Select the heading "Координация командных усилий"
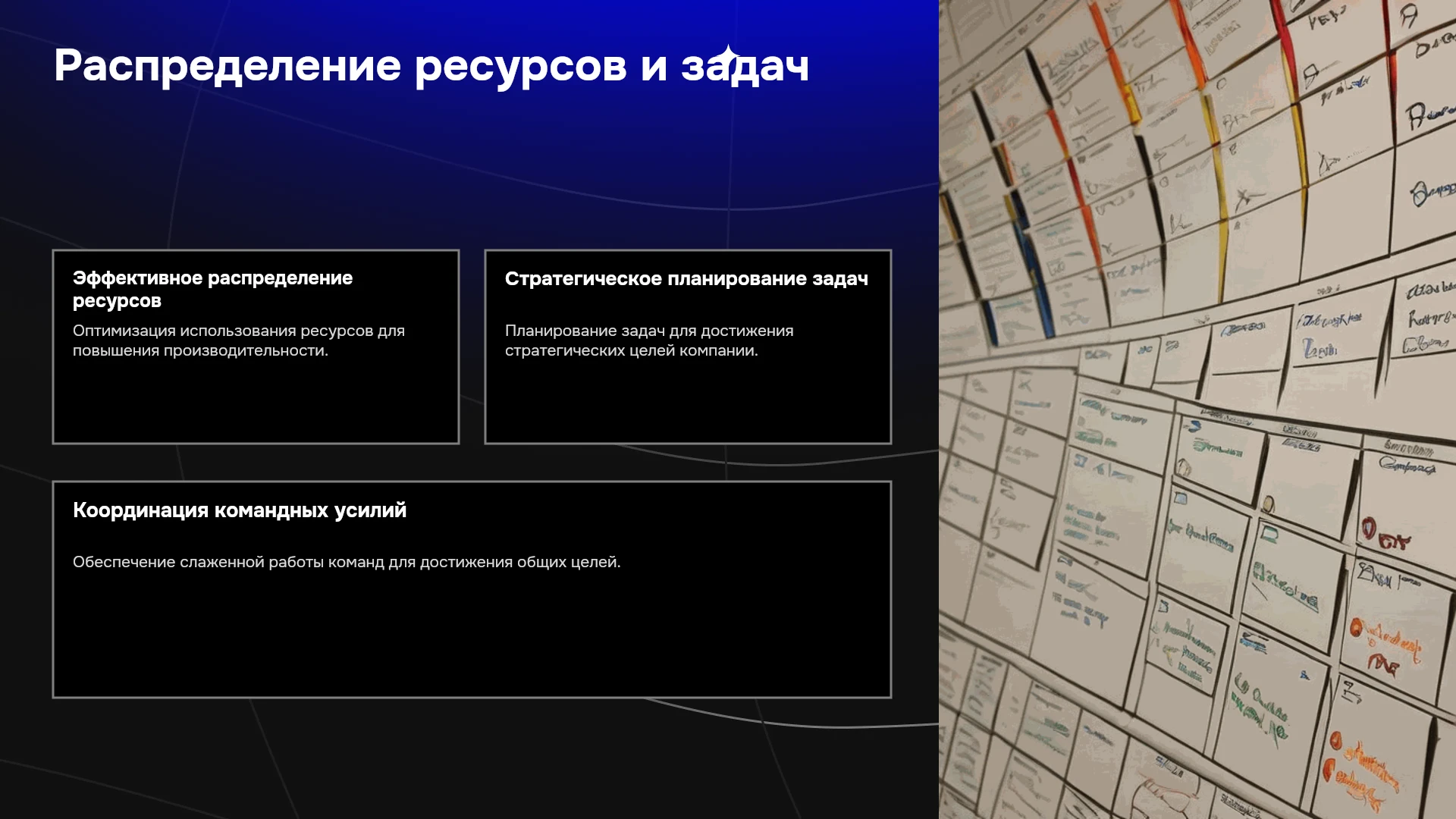Viewport: 1456px width, 819px height. (x=240, y=510)
